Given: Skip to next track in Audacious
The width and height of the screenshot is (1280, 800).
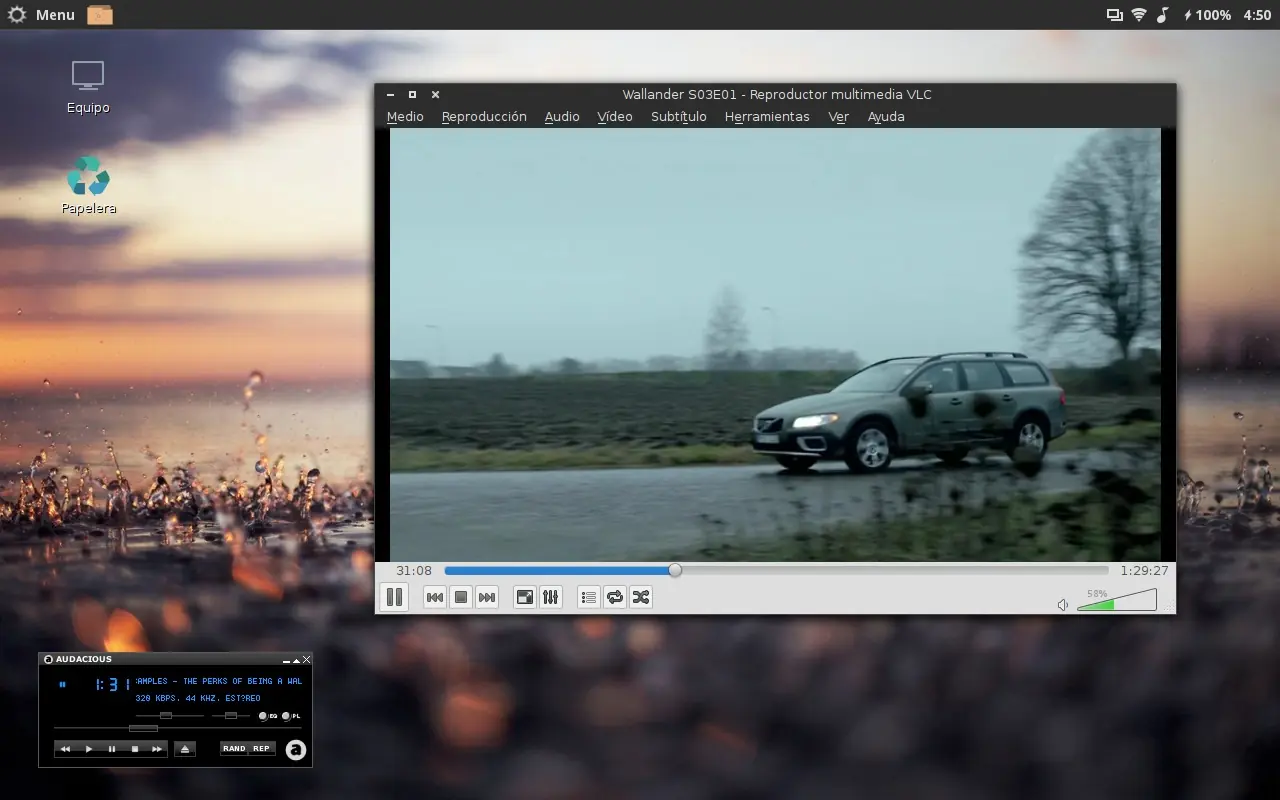Looking at the screenshot, I should point(157,749).
